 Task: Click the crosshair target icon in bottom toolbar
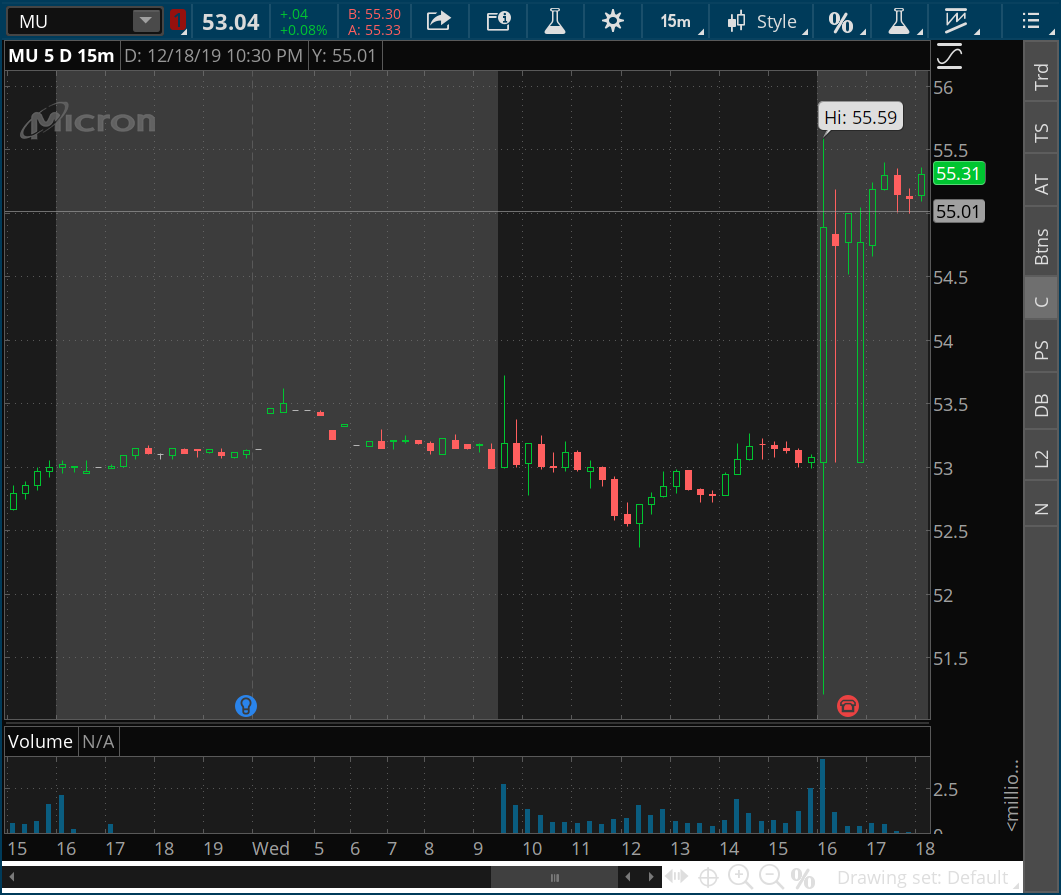point(708,877)
